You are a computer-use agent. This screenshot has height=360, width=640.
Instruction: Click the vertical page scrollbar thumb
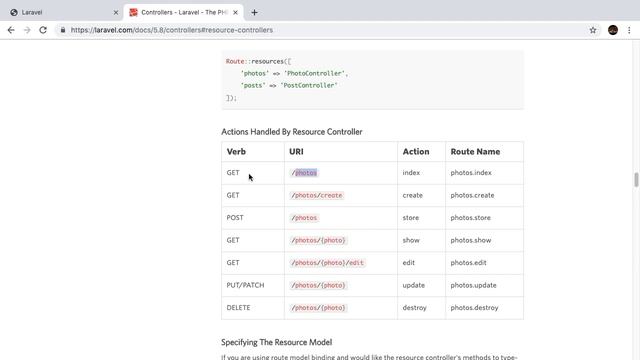click(x=636, y=180)
